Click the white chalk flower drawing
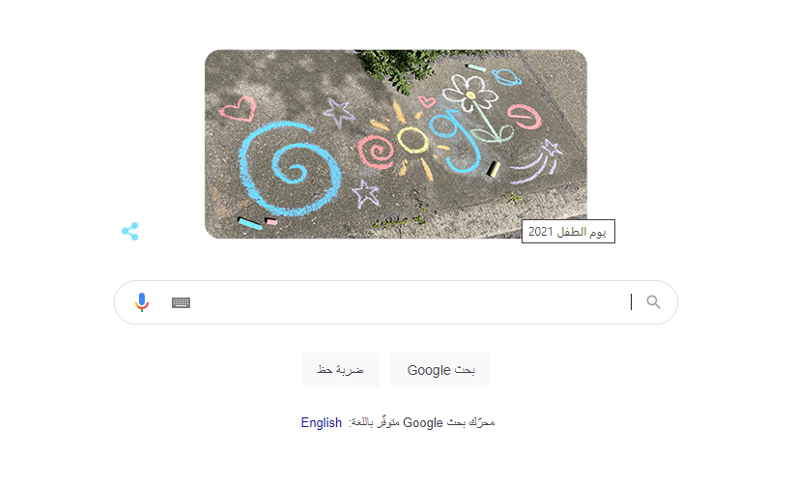The height and width of the screenshot is (493, 807). 470,94
